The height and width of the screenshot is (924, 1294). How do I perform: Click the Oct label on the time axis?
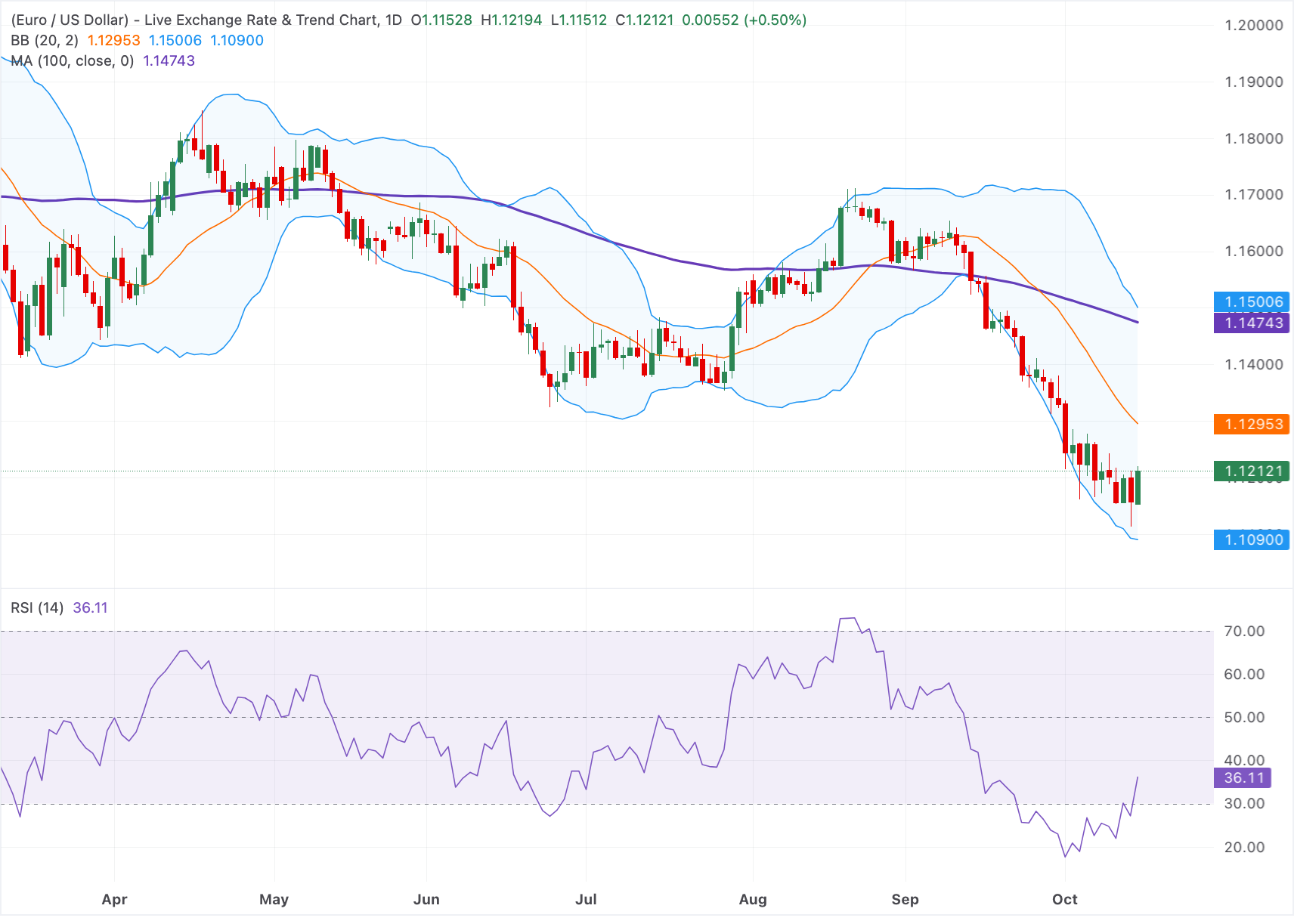(x=1065, y=899)
